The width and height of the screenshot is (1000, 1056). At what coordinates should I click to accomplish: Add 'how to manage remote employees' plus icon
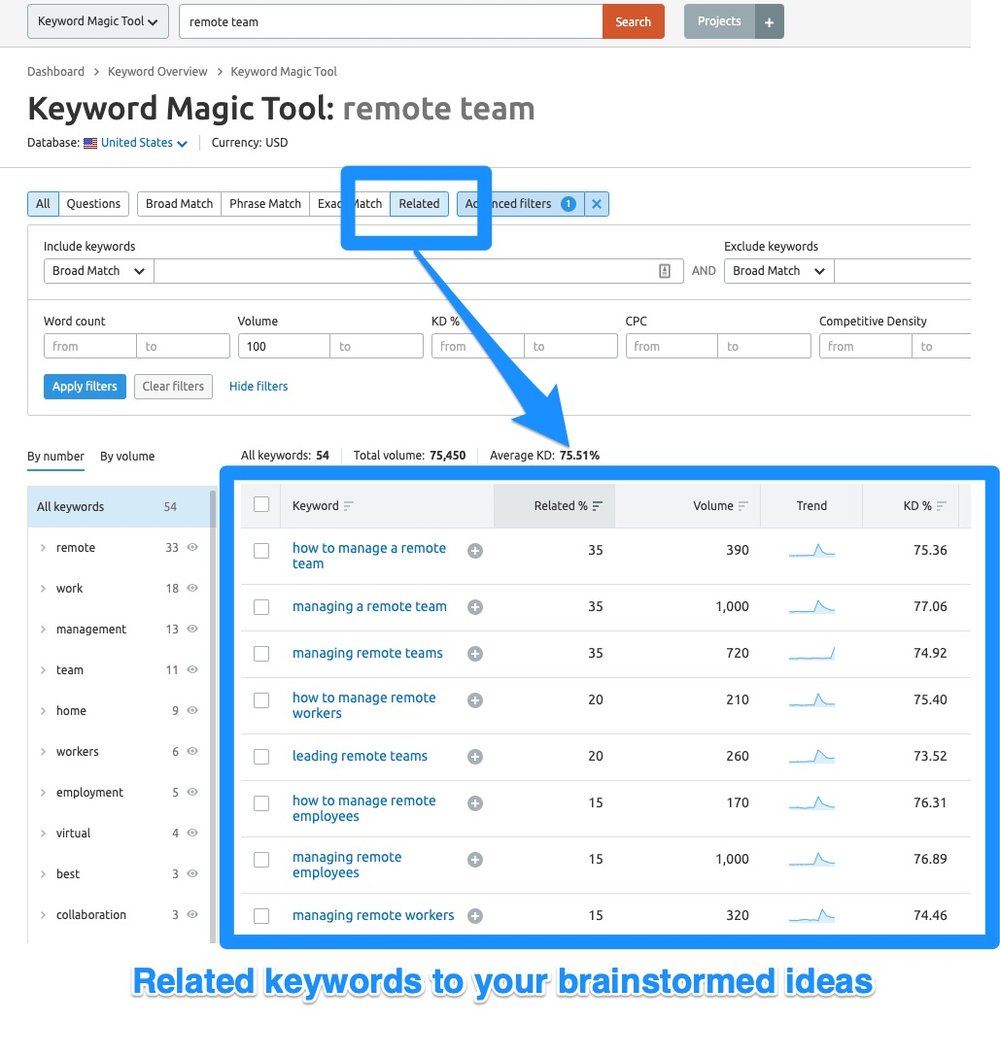click(x=475, y=803)
